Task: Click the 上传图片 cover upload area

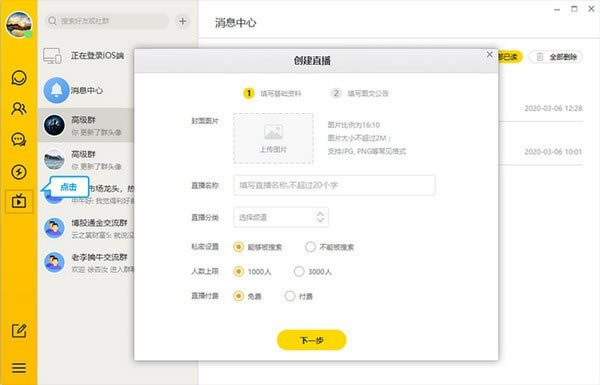Action: [x=274, y=139]
